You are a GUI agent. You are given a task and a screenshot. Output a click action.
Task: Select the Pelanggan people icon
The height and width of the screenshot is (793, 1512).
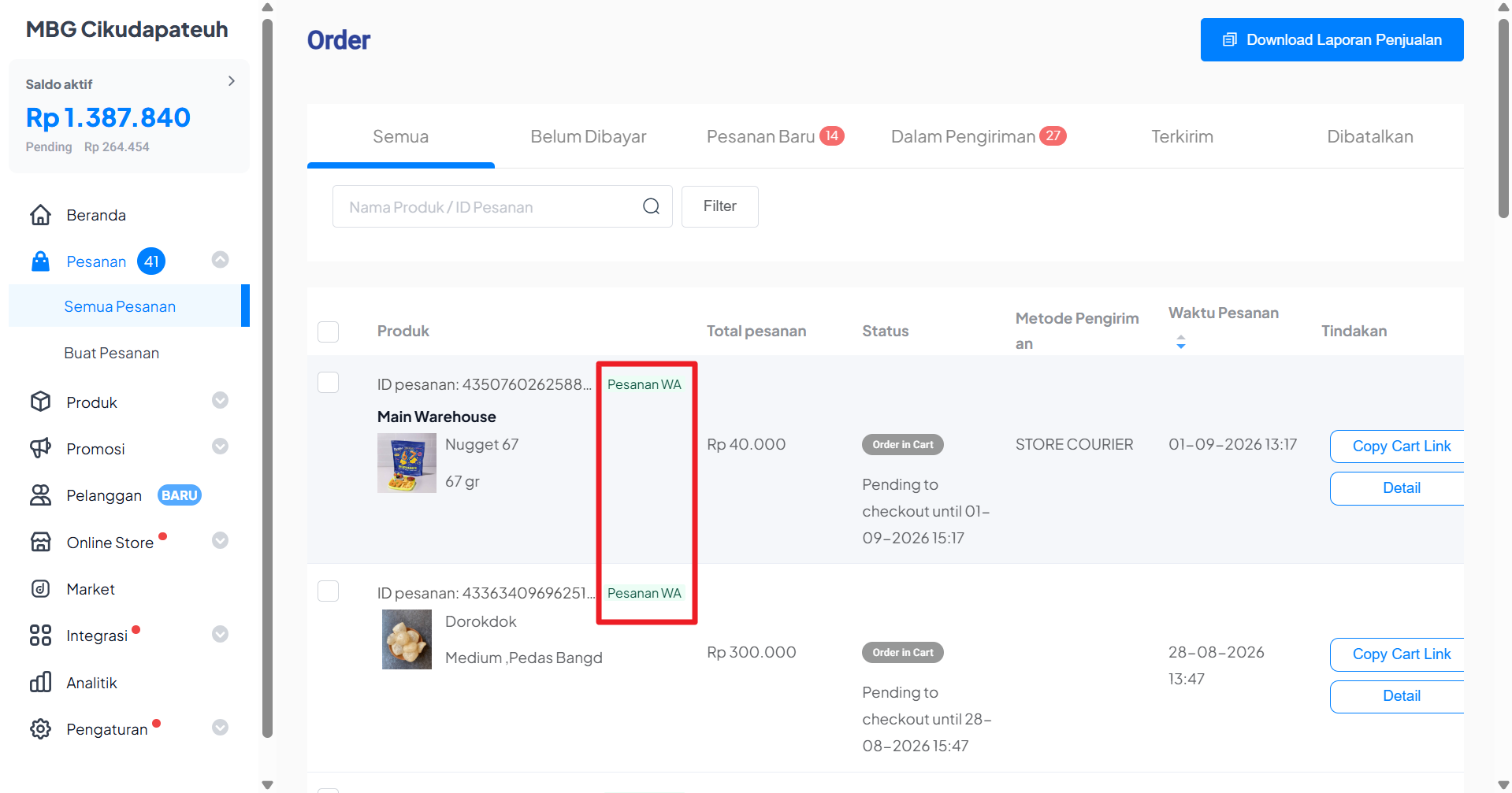click(x=40, y=495)
